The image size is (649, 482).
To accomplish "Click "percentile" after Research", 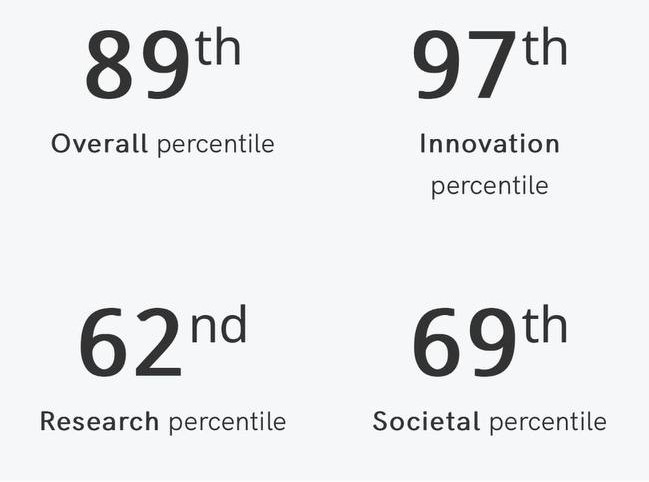I will point(227,422).
